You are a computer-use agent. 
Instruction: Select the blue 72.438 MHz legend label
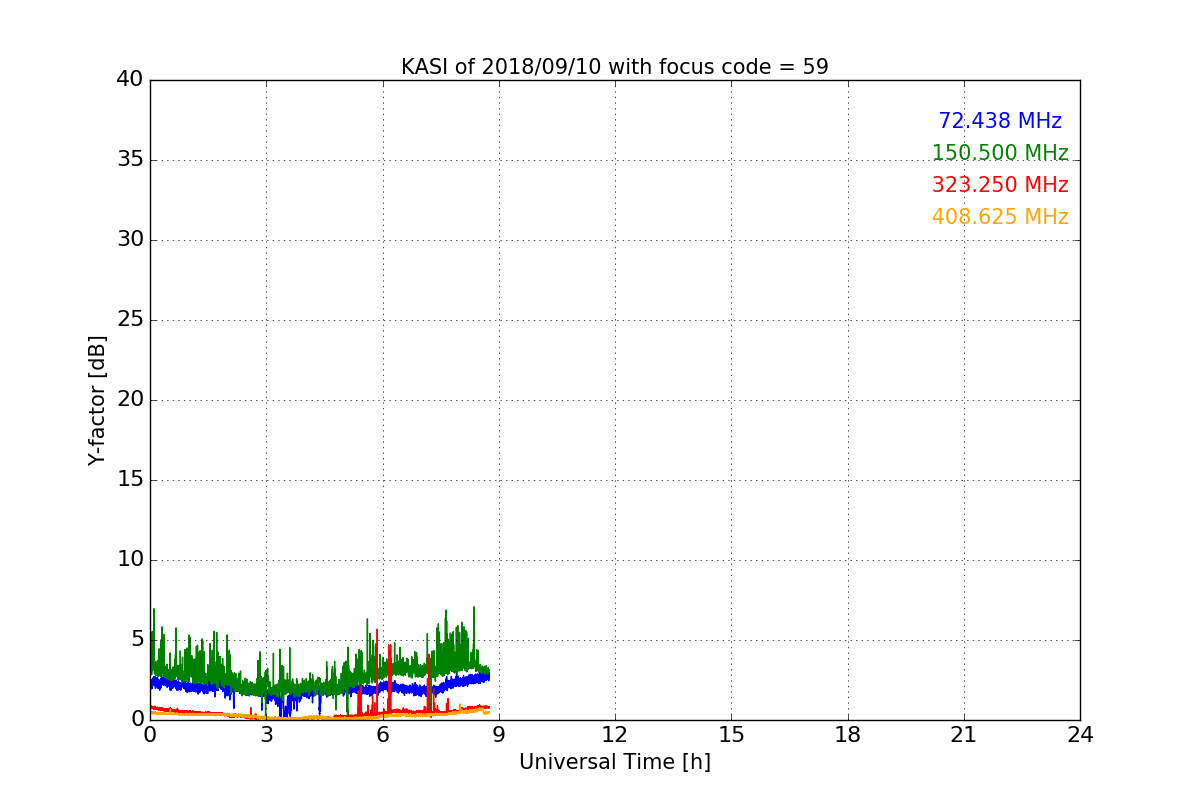tap(1000, 121)
